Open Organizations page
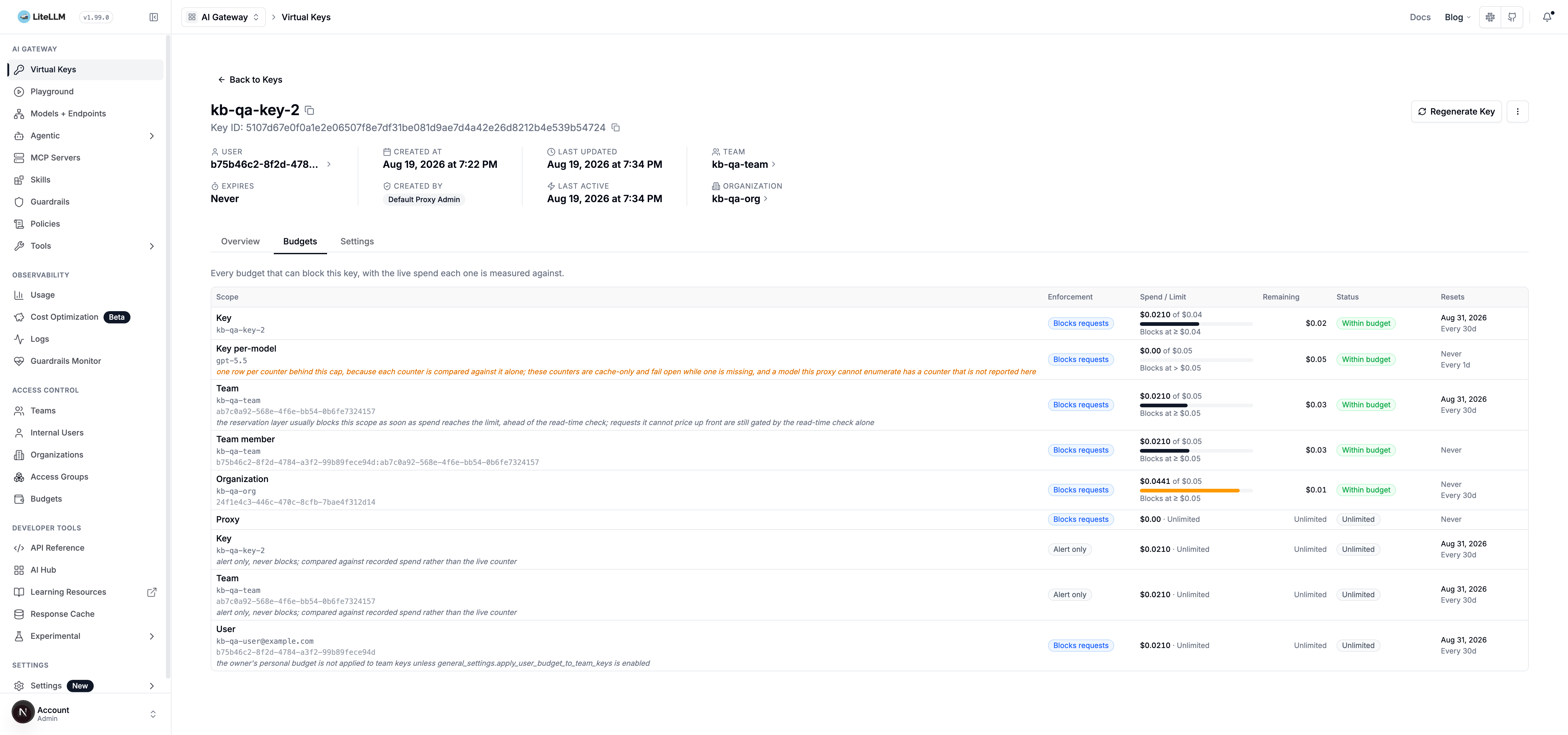This screenshot has height=735, width=1568. [x=85, y=454]
